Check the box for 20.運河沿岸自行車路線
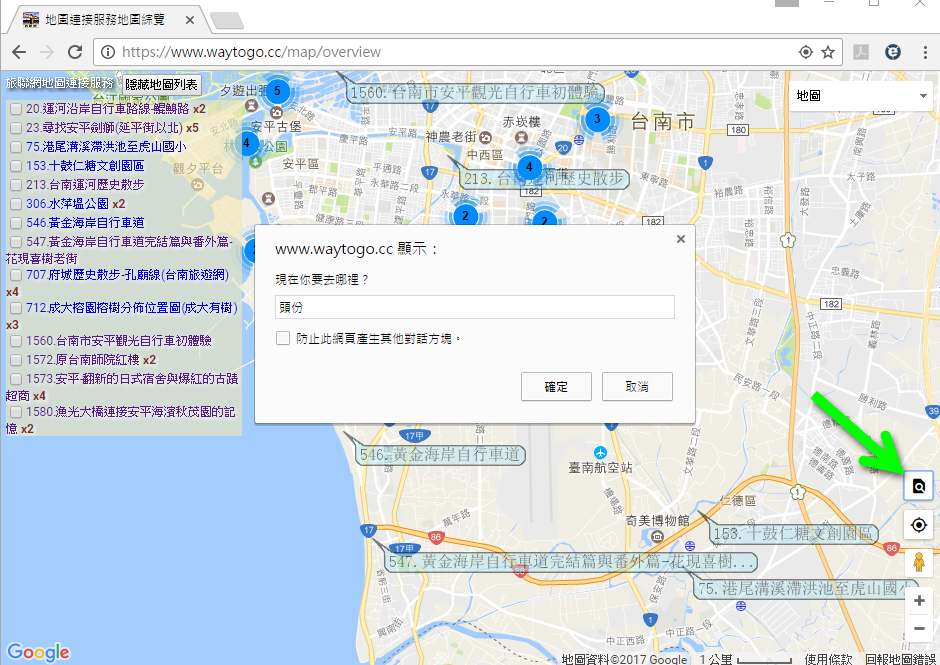Viewport: 940px width, 665px height. (16, 109)
